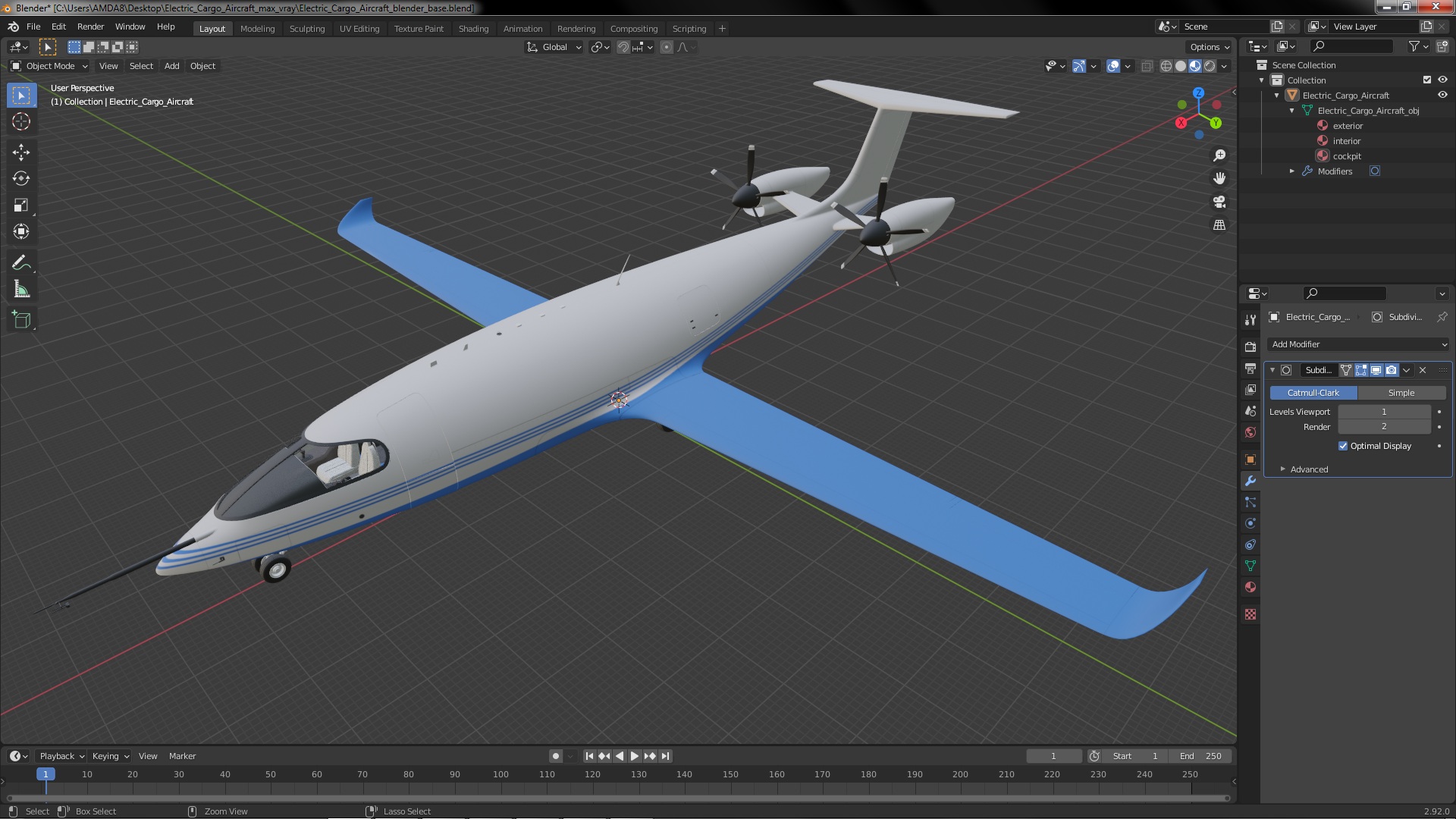Screen dimensions: 1456x819
Task: Select the Move tool in toolbar
Action: 21,152
